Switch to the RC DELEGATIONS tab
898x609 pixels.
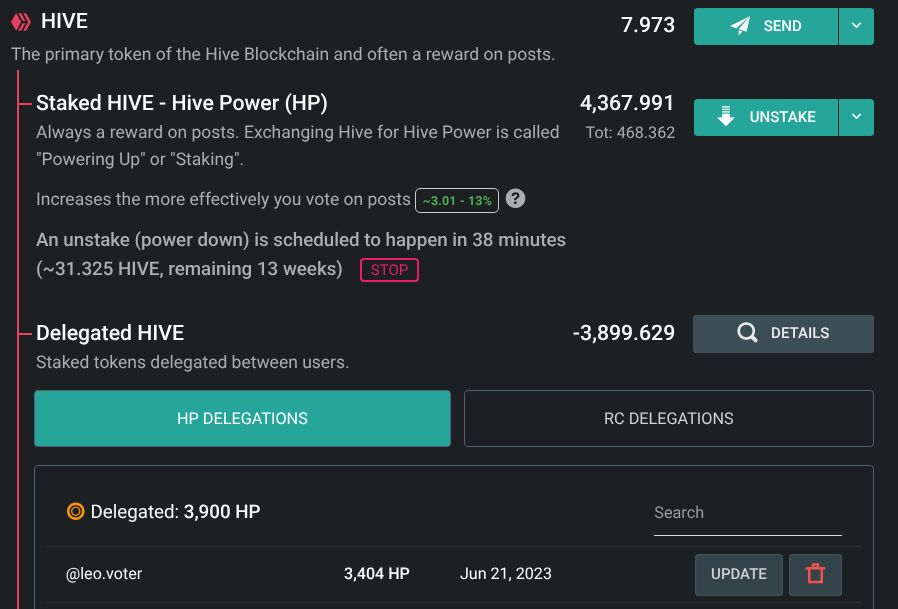click(668, 418)
